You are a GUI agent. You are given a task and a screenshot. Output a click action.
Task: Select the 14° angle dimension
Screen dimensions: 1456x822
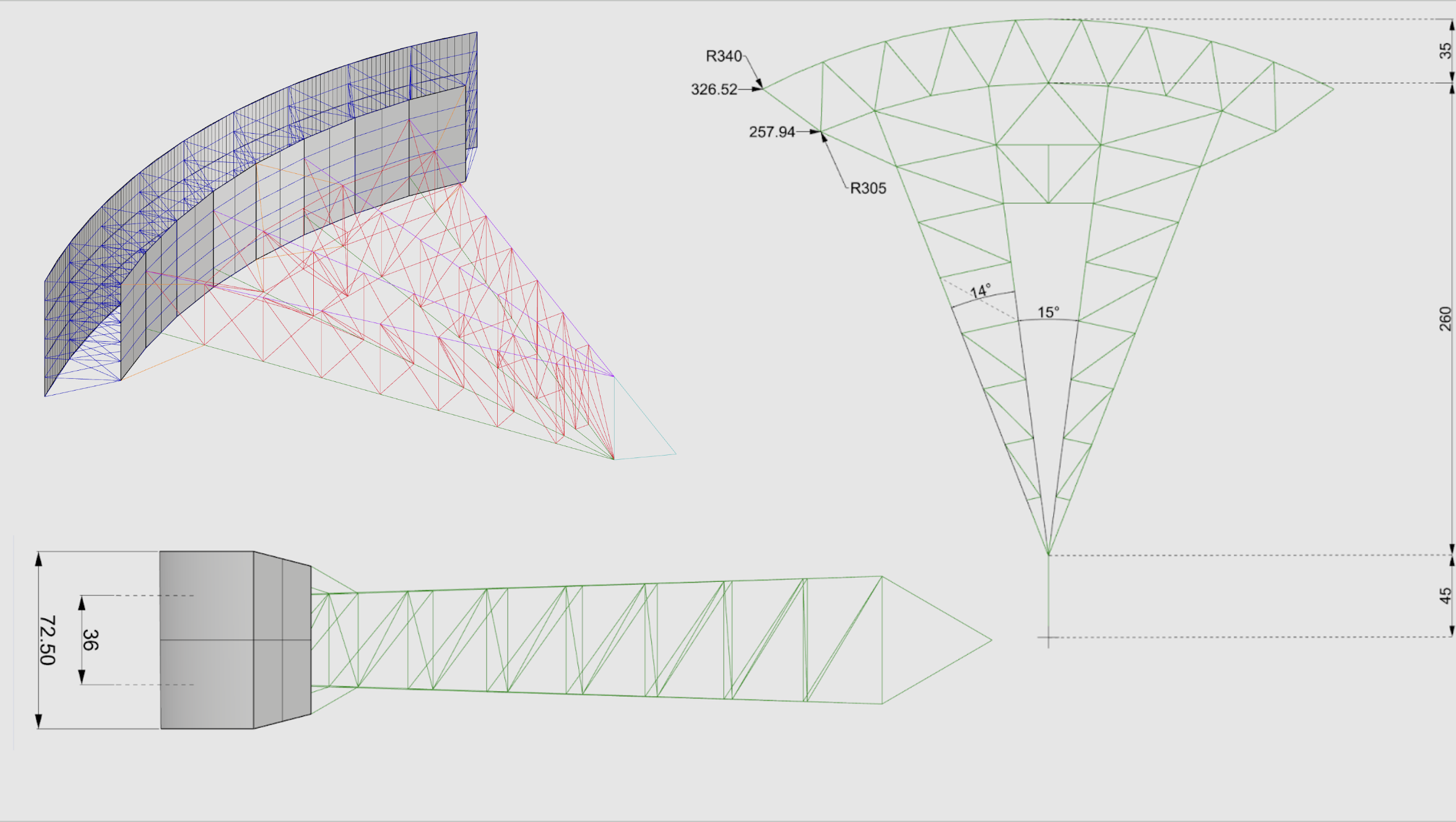(x=982, y=289)
